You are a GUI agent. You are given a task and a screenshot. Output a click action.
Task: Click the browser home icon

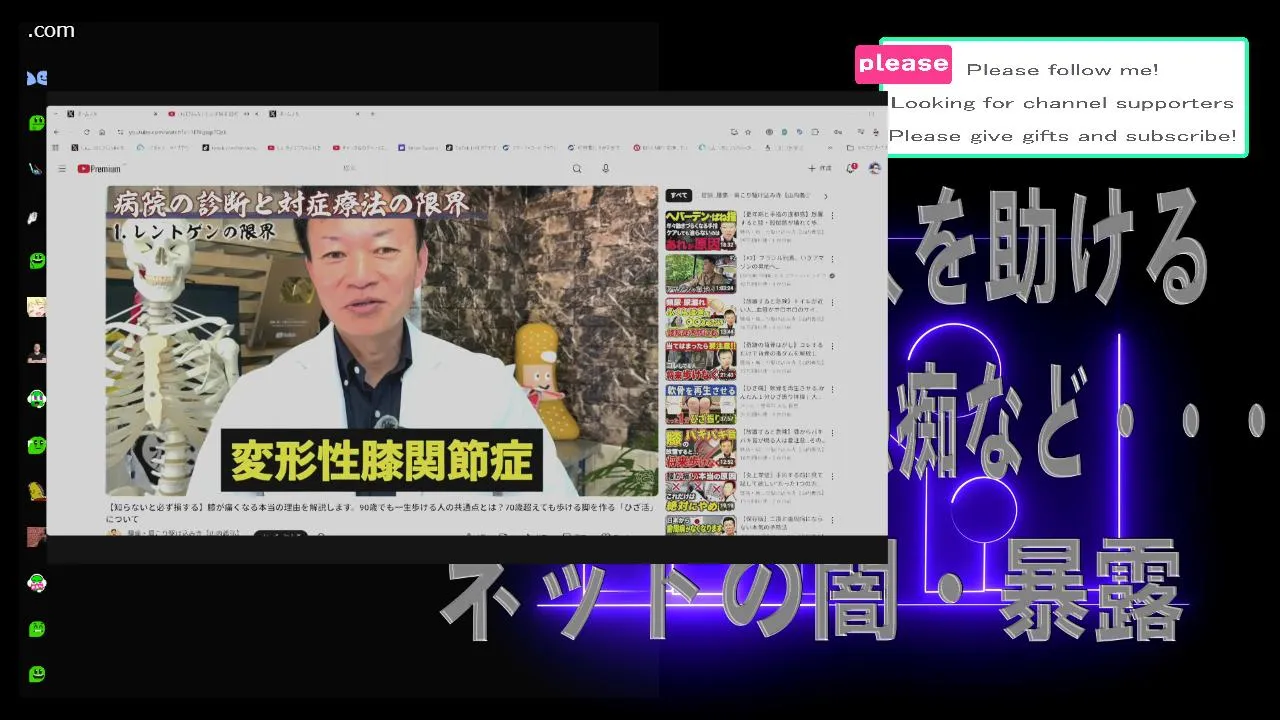pos(102,132)
